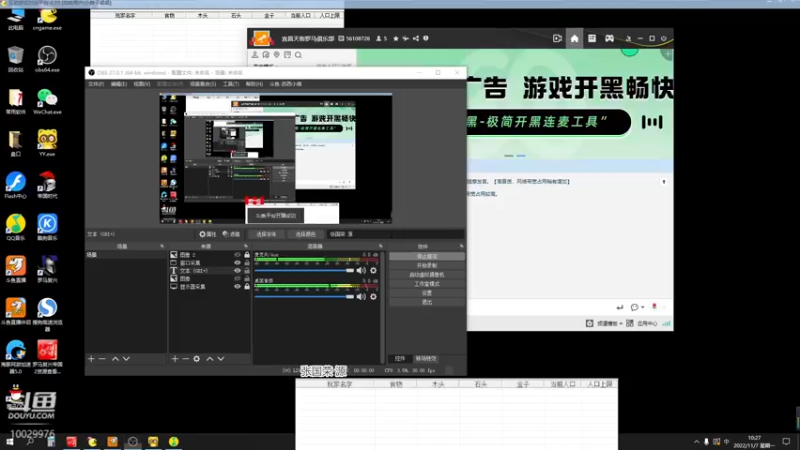Toggle visibility of 图像 2 source

tap(237, 255)
